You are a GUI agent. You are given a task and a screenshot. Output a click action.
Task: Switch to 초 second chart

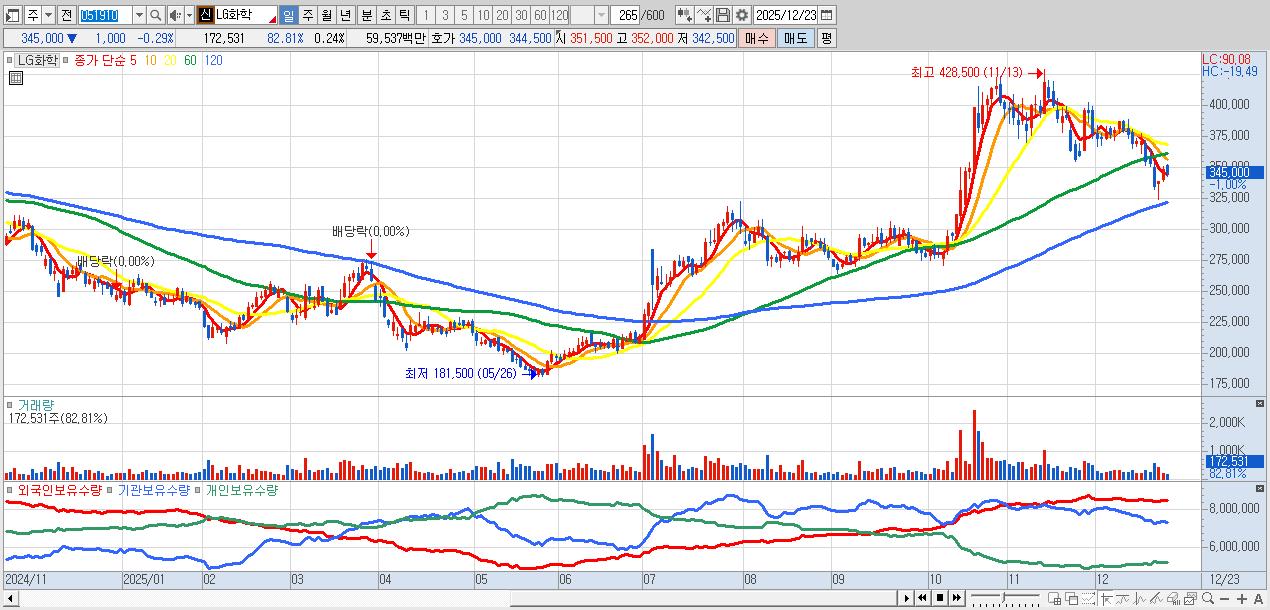click(x=385, y=15)
